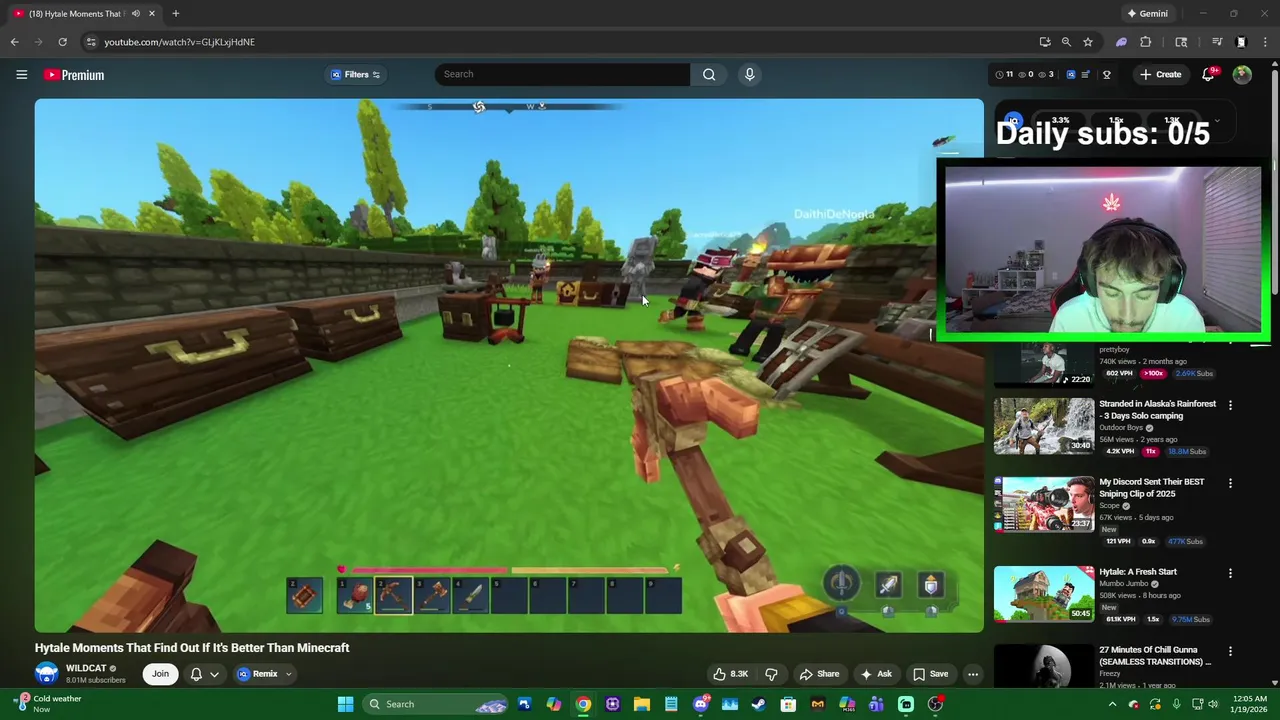The width and height of the screenshot is (1280, 720).
Task: Go back with the browser back arrow
Action: pos(14,42)
